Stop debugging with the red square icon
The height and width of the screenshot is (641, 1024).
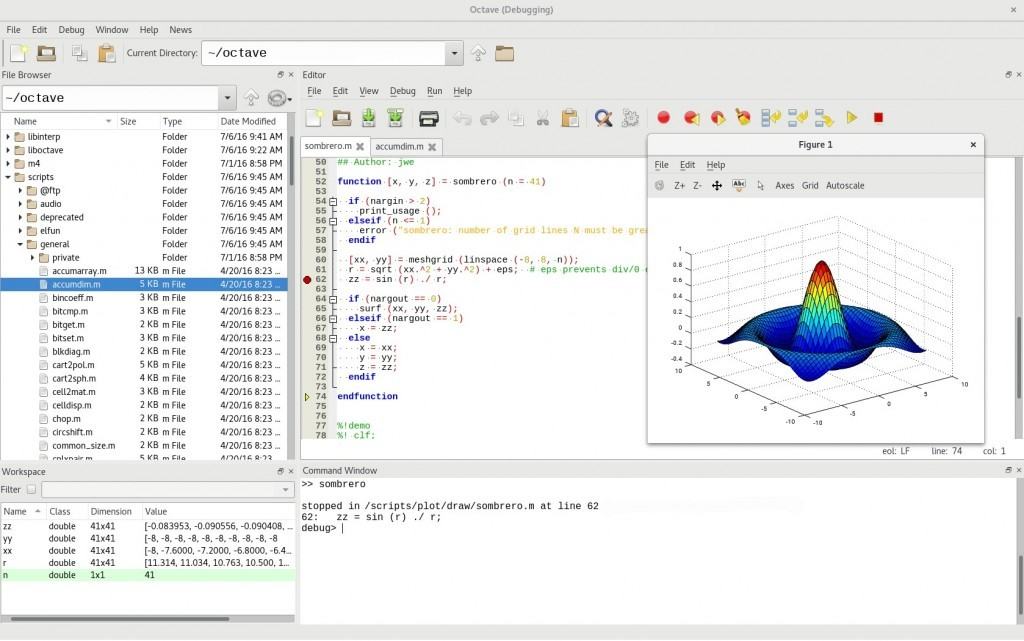coord(879,118)
